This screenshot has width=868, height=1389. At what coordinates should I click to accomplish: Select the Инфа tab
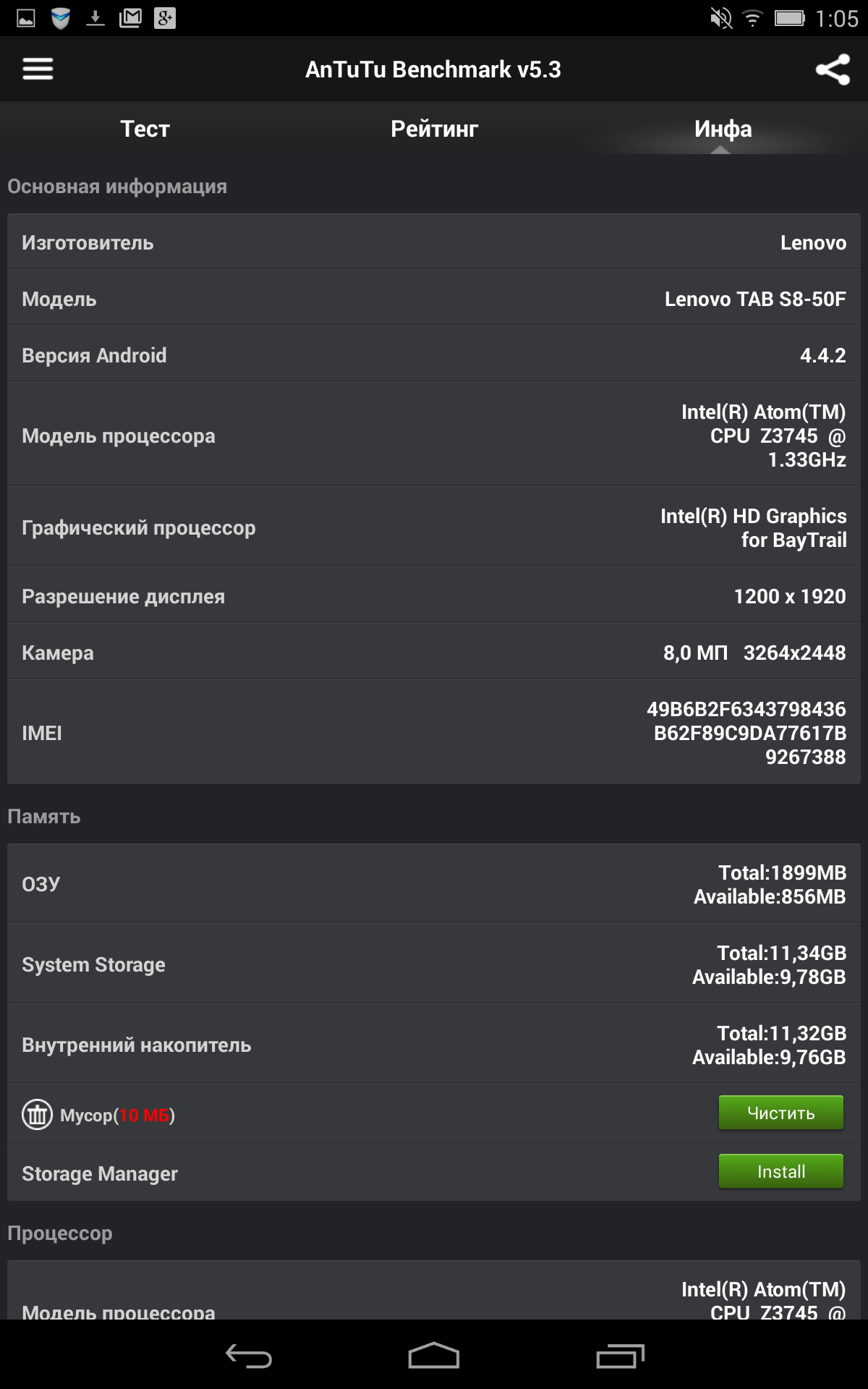tap(723, 129)
